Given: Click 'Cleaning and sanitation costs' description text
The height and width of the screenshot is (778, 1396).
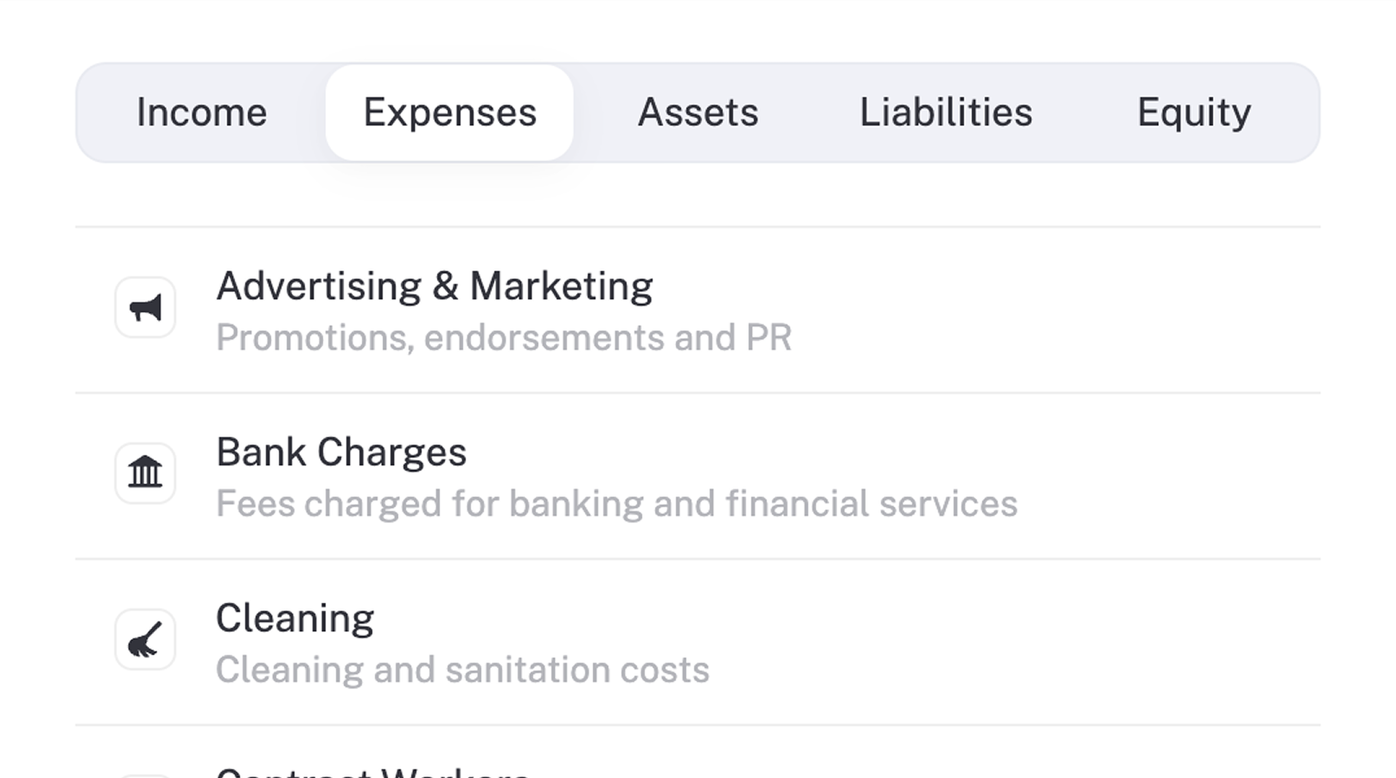Looking at the screenshot, I should coord(462,670).
